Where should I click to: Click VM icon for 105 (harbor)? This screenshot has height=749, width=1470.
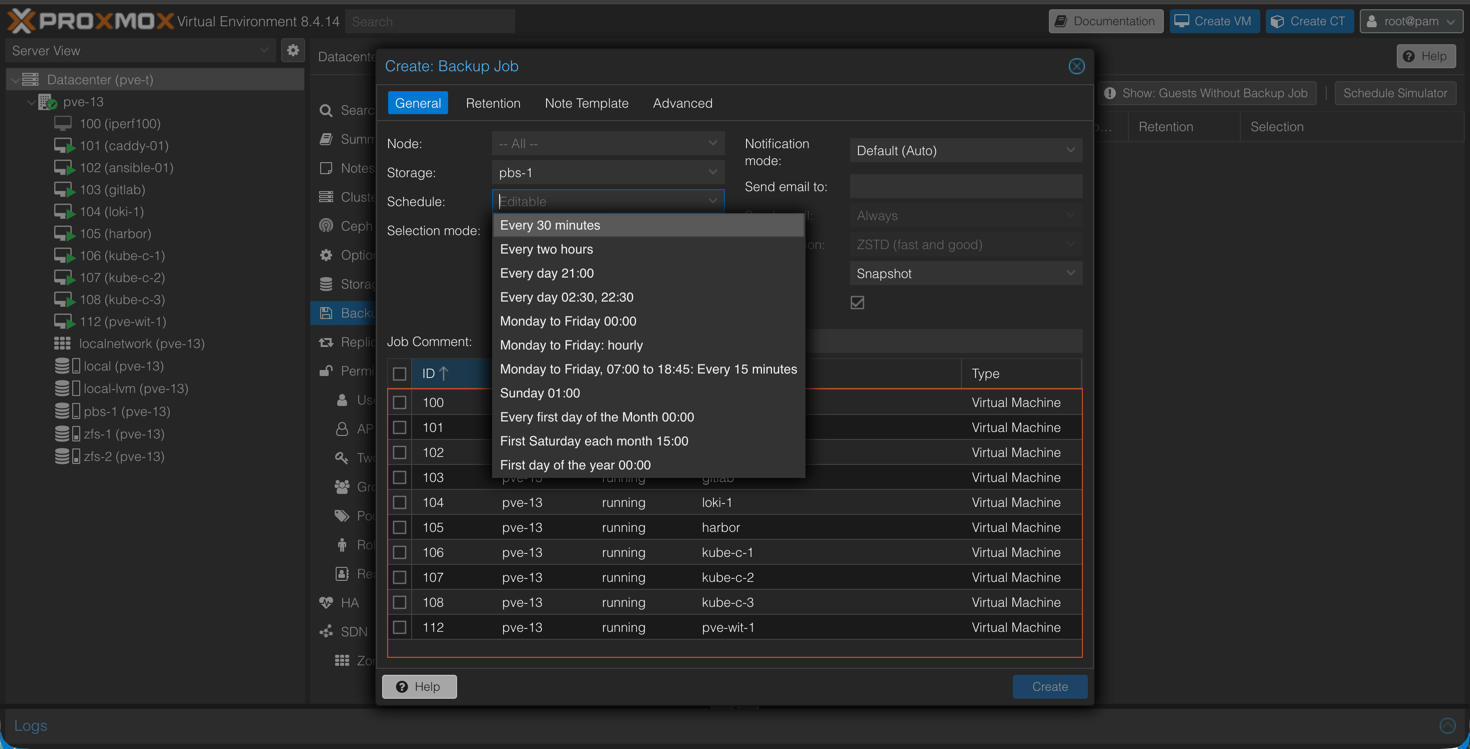pos(64,234)
